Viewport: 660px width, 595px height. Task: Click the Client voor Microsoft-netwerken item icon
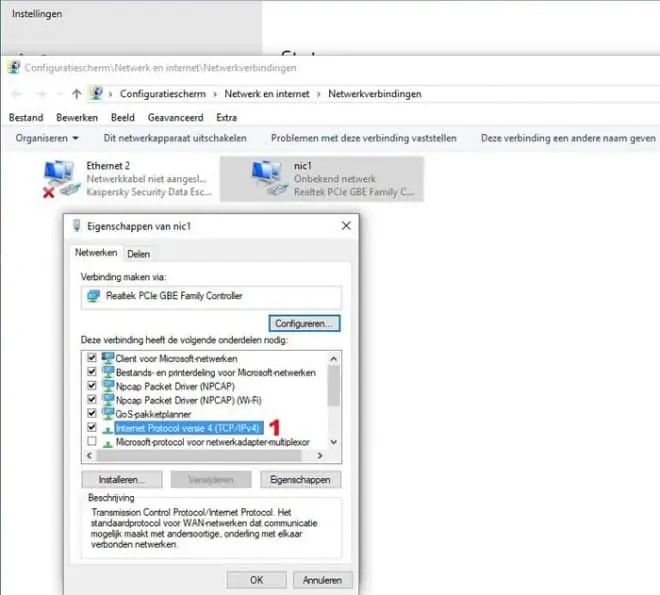(107, 358)
